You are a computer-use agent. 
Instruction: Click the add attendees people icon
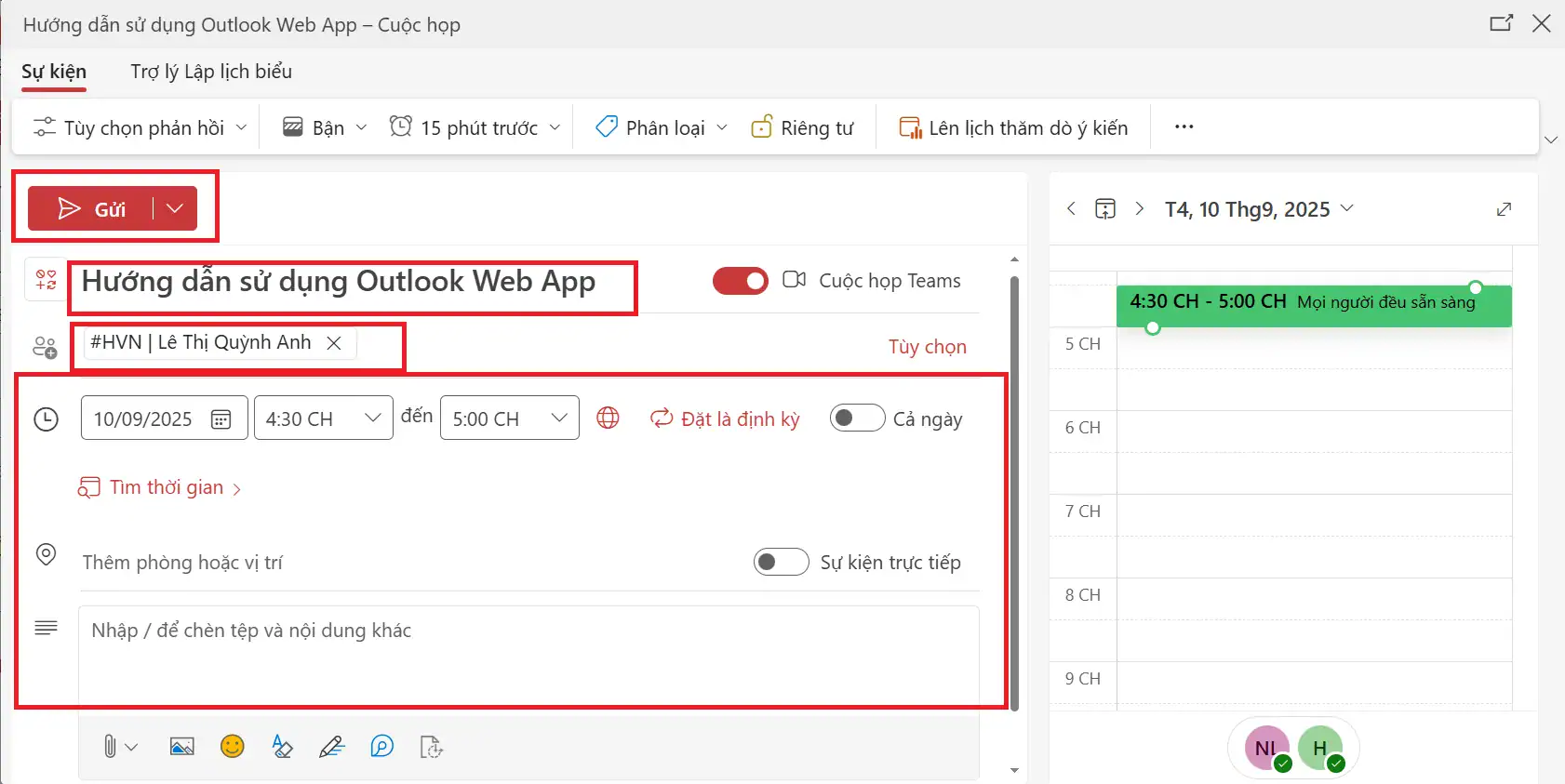pyautogui.click(x=45, y=347)
